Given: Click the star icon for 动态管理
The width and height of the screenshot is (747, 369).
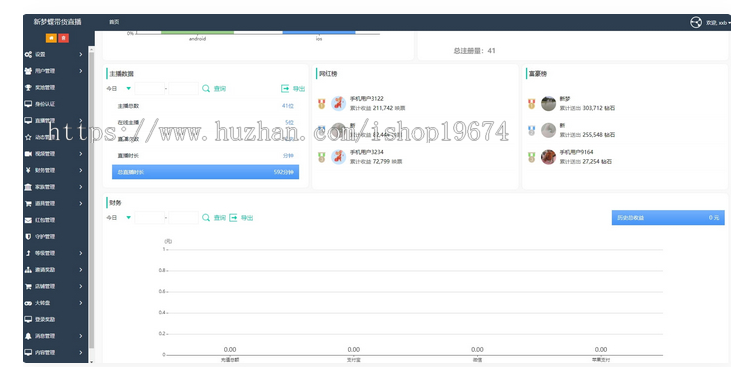Looking at the screenshot, I should tap(28, 137).
